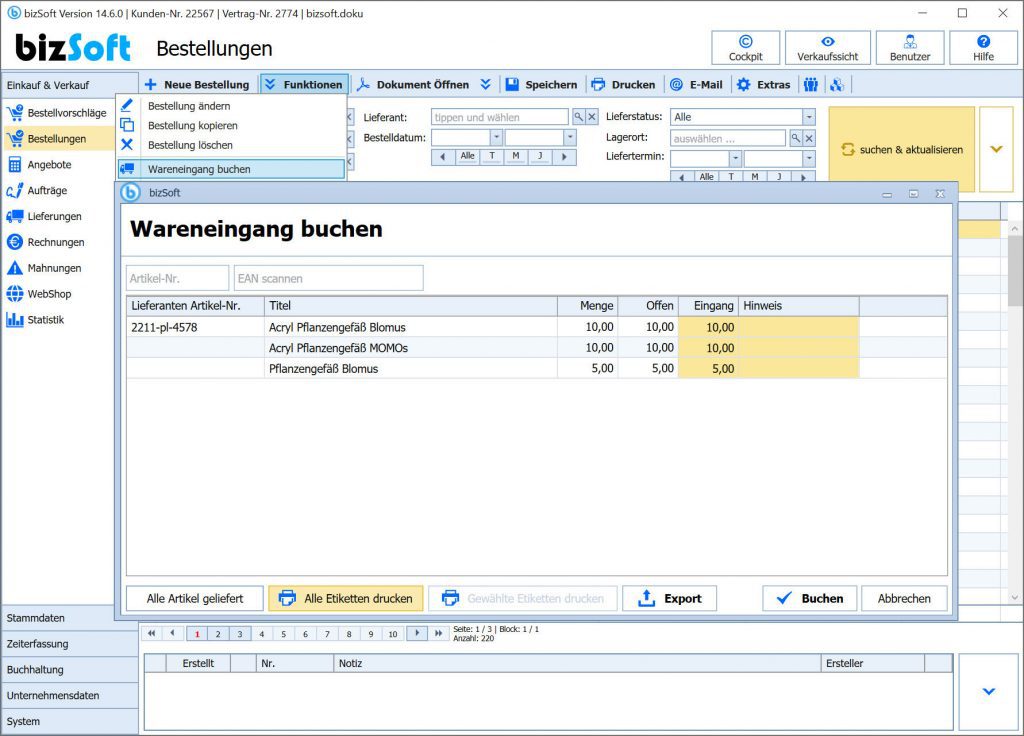Toggle the T day filter under Liefertermin
Image resolution: width=1024 pixels, height=736 pixels.
pos(731,176)
